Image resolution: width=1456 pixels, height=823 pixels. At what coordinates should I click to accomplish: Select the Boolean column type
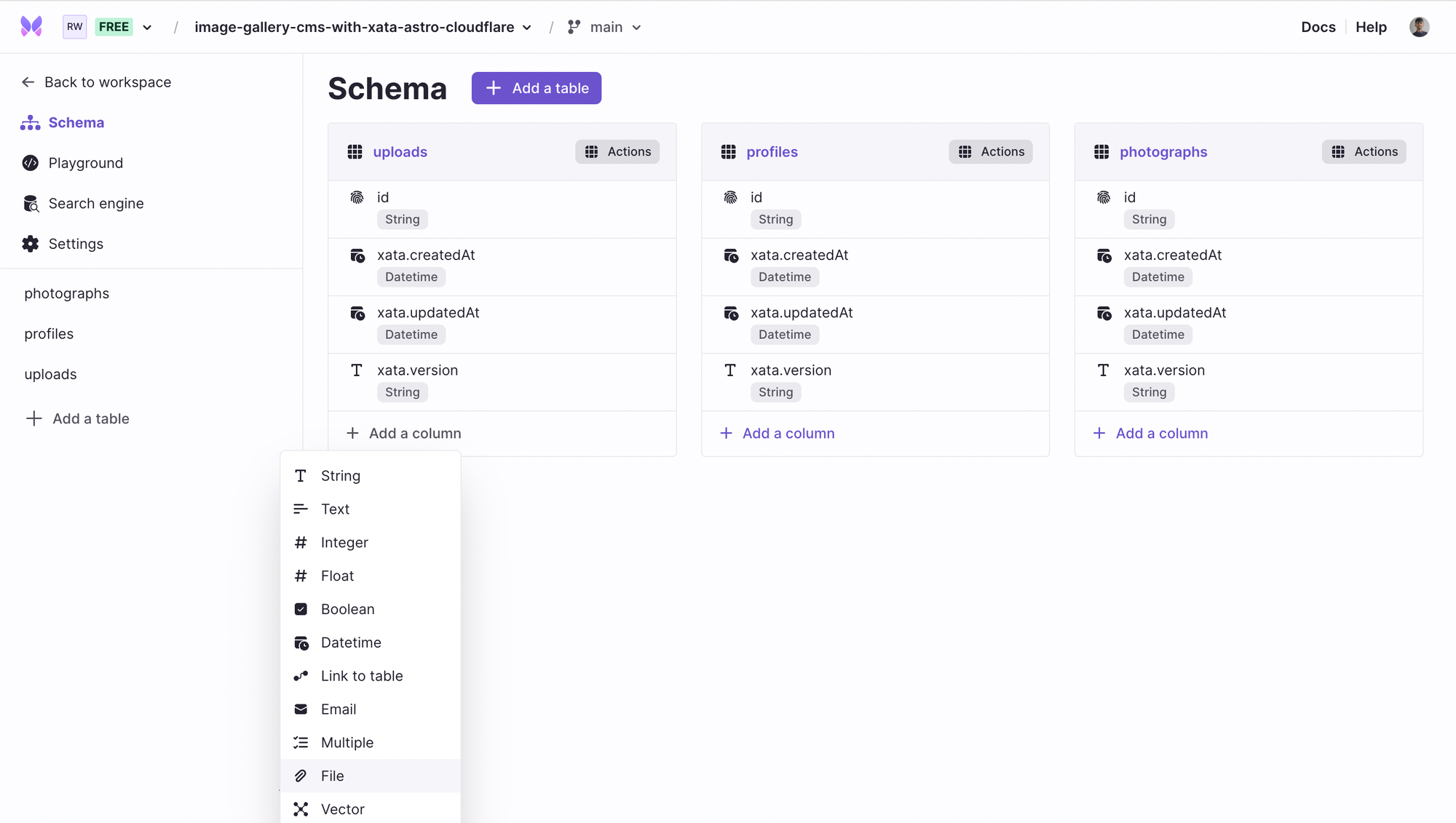(x=348, y=609)
